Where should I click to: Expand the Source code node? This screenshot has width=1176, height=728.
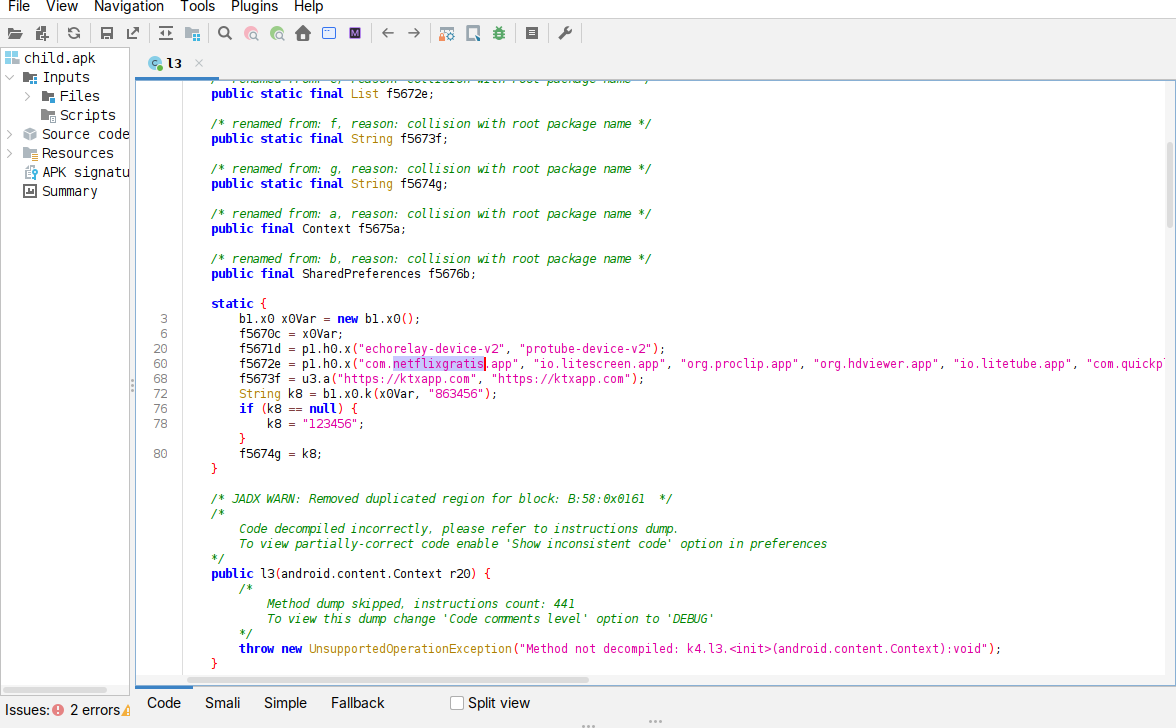10,134
